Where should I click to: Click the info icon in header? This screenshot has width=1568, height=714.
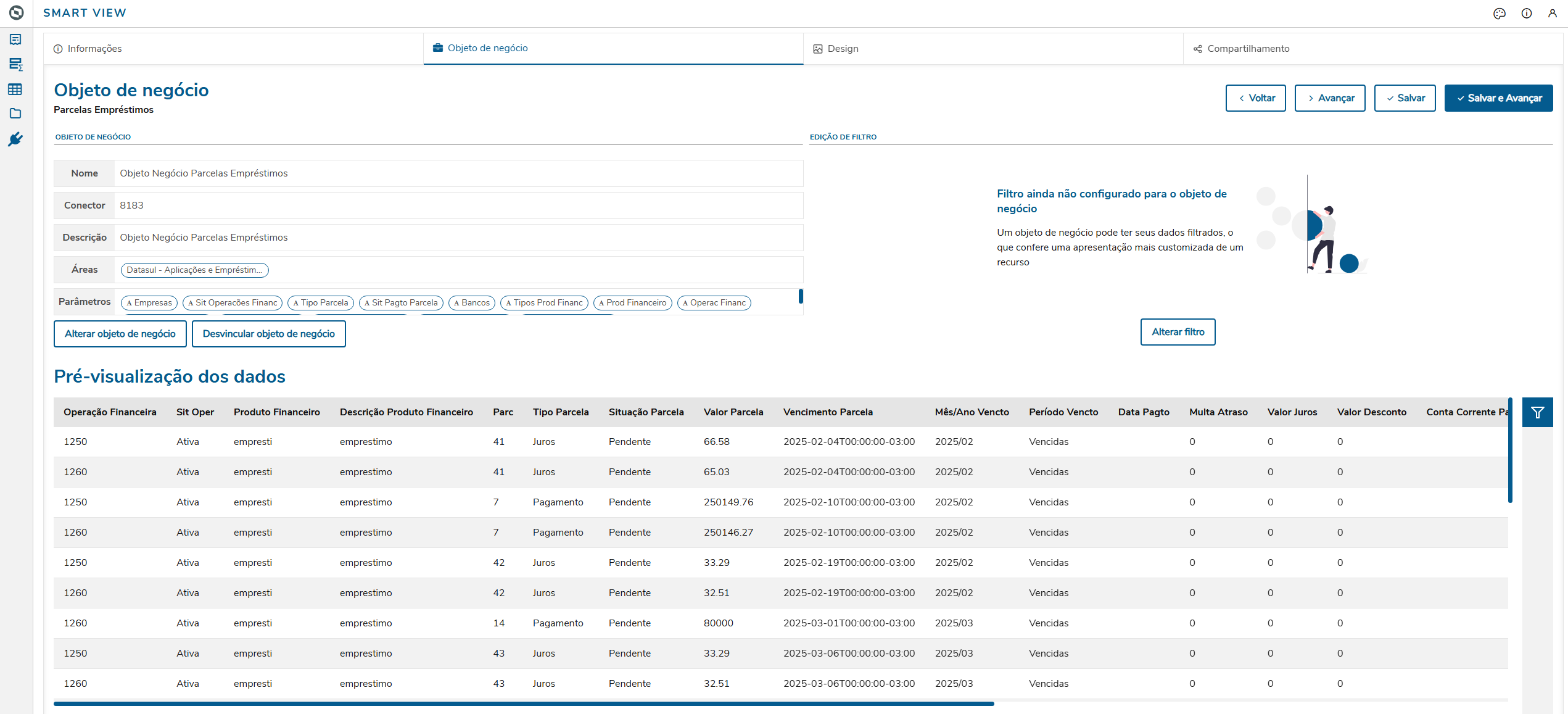1527,14
